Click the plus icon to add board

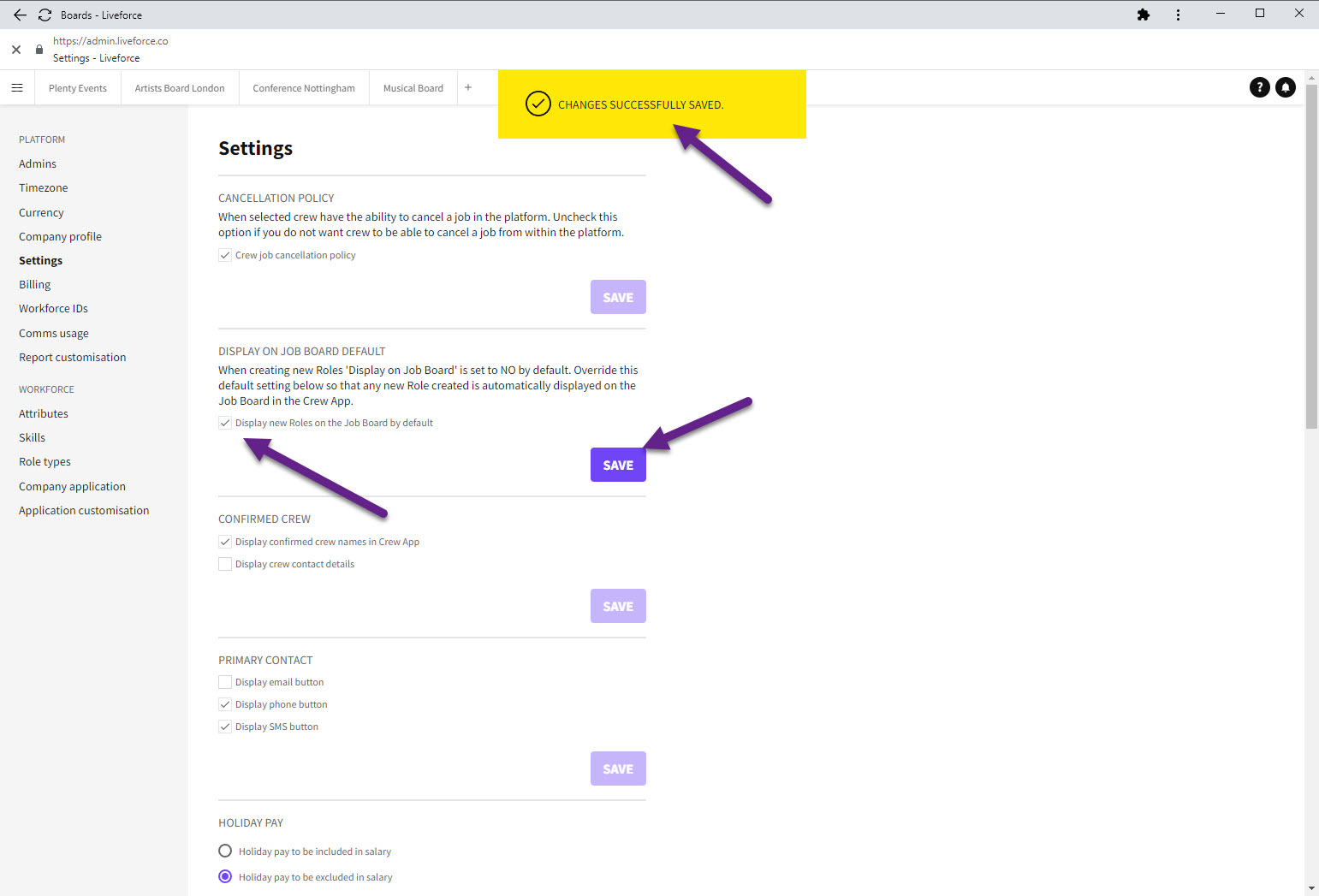[x=468, y=87]
